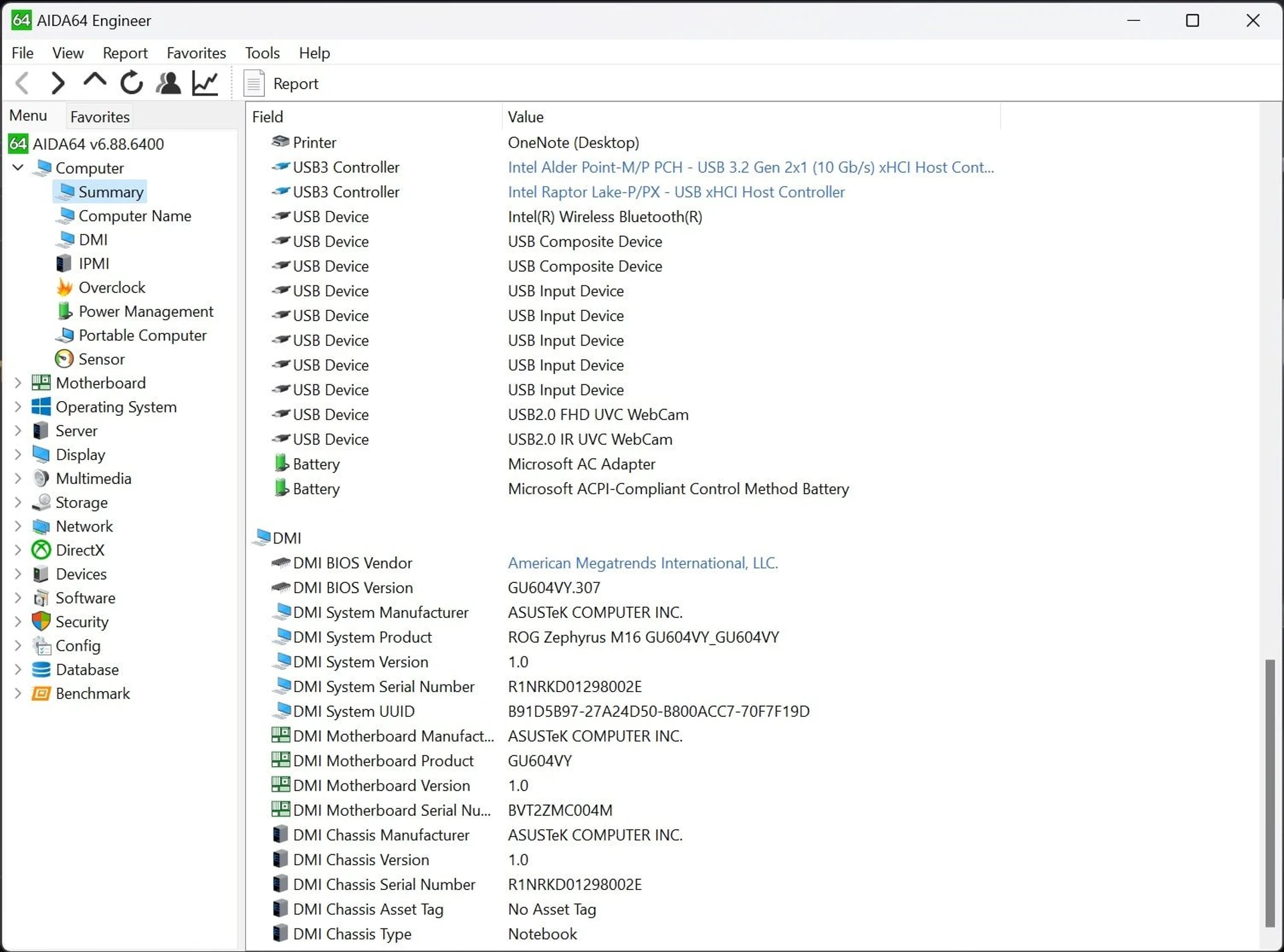
Task: Click the Benchmark icon in the tree
Action: (x=41, y=694)
